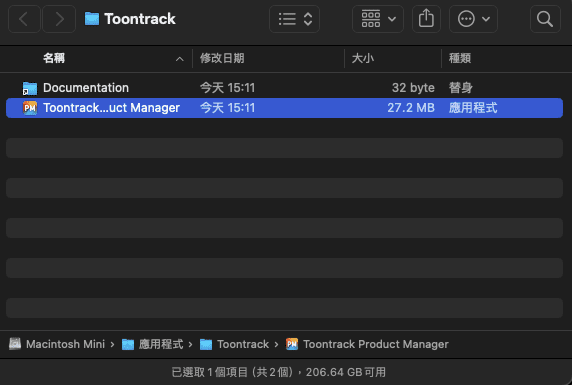Toggle sort direction caret in 名稱 header
This screenshot has width=572, height=385.
[x=179, y=59]
